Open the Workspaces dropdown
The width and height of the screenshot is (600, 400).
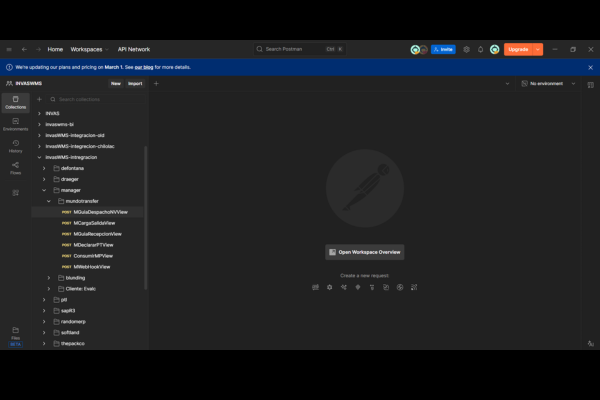coord(90,49)
